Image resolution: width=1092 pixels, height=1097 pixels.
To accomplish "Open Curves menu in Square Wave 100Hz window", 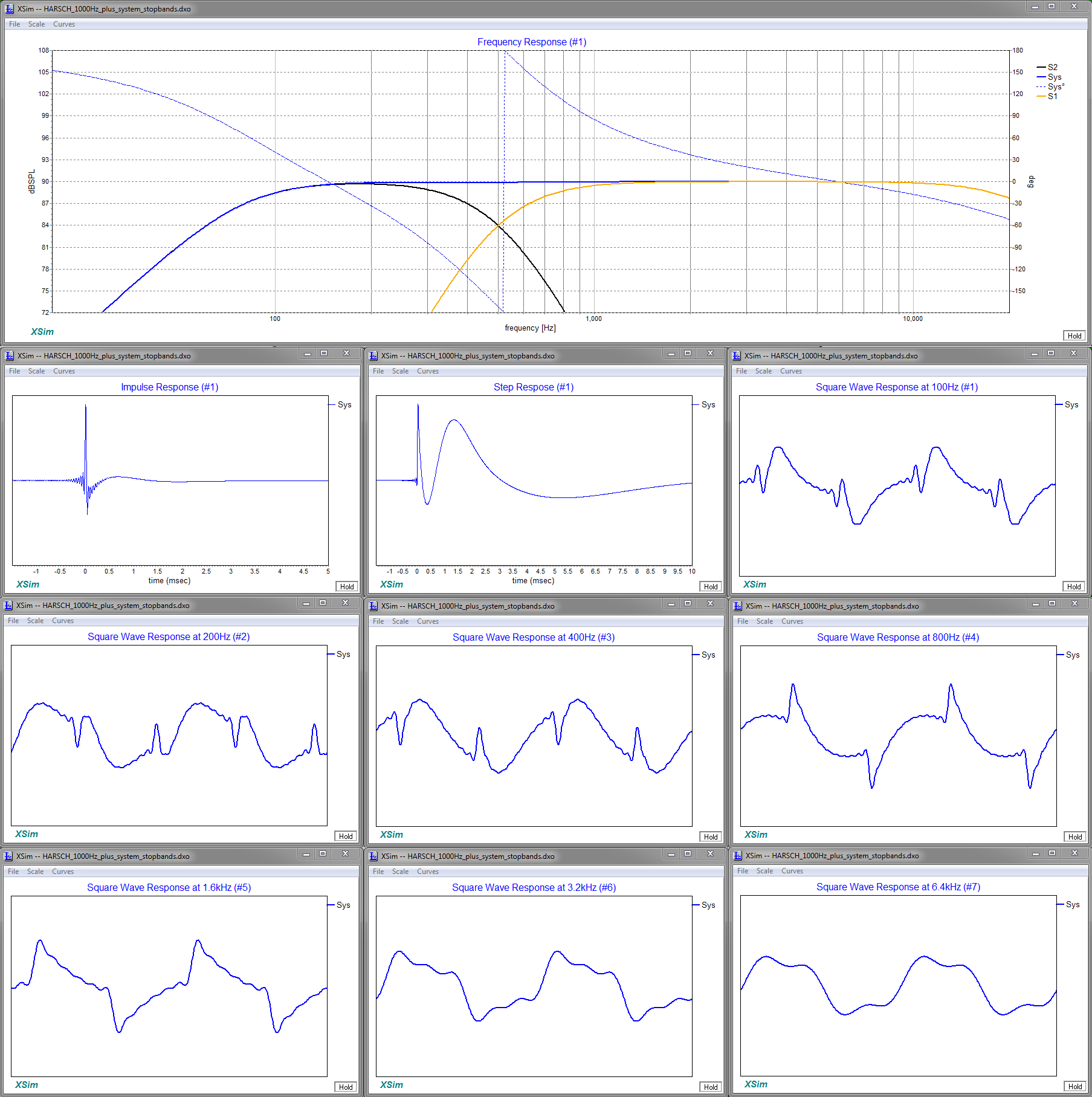I will 791,371.
